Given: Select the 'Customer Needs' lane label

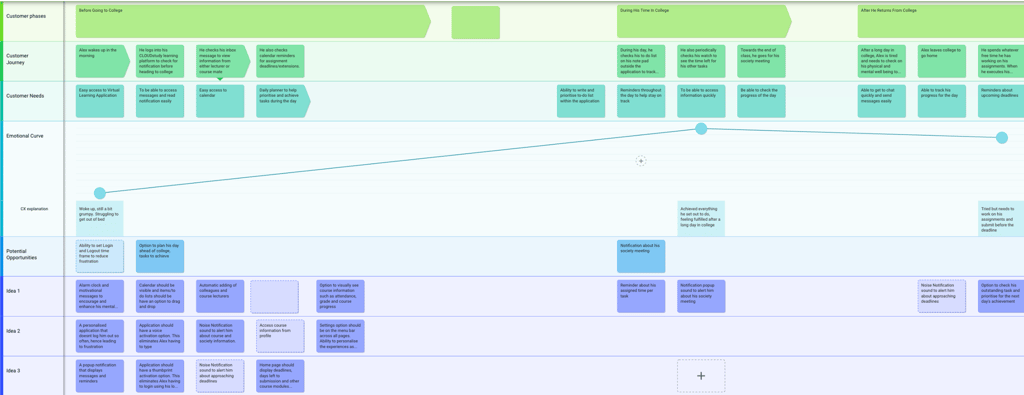Looking at the screenshot, I should pyautogui.click(x=25, y=96).
